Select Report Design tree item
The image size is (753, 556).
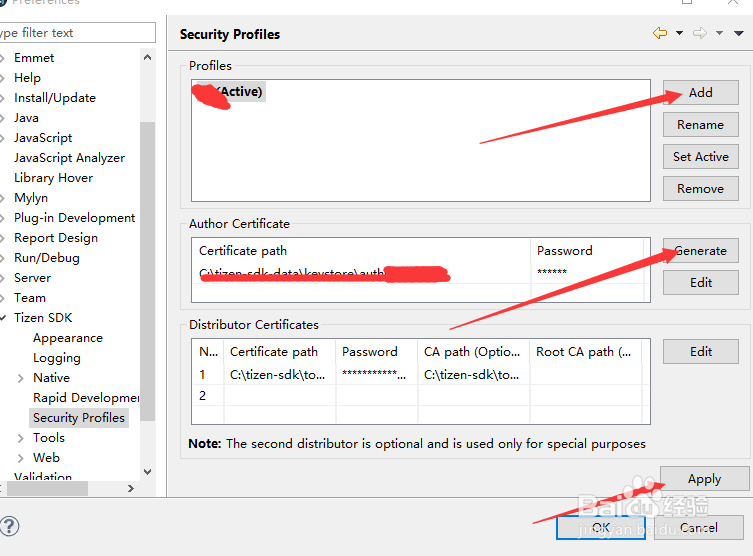56,238
